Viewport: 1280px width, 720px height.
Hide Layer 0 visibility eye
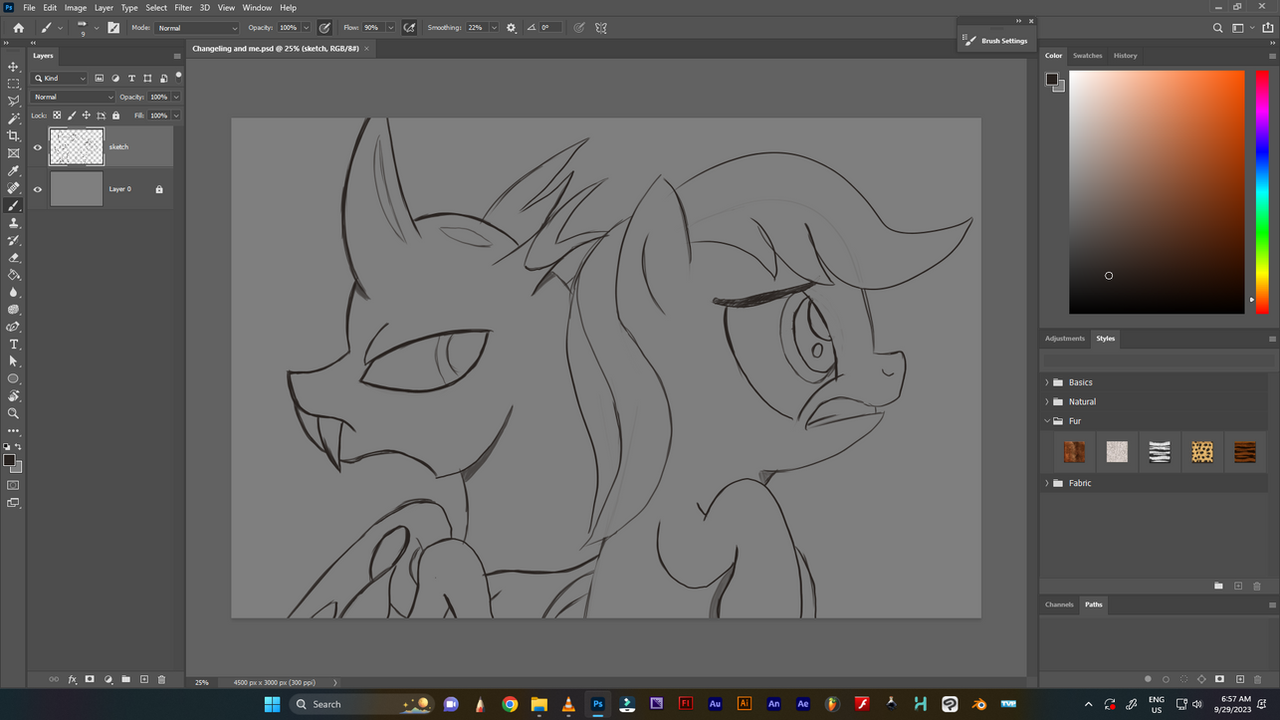[x=38, y=189]
